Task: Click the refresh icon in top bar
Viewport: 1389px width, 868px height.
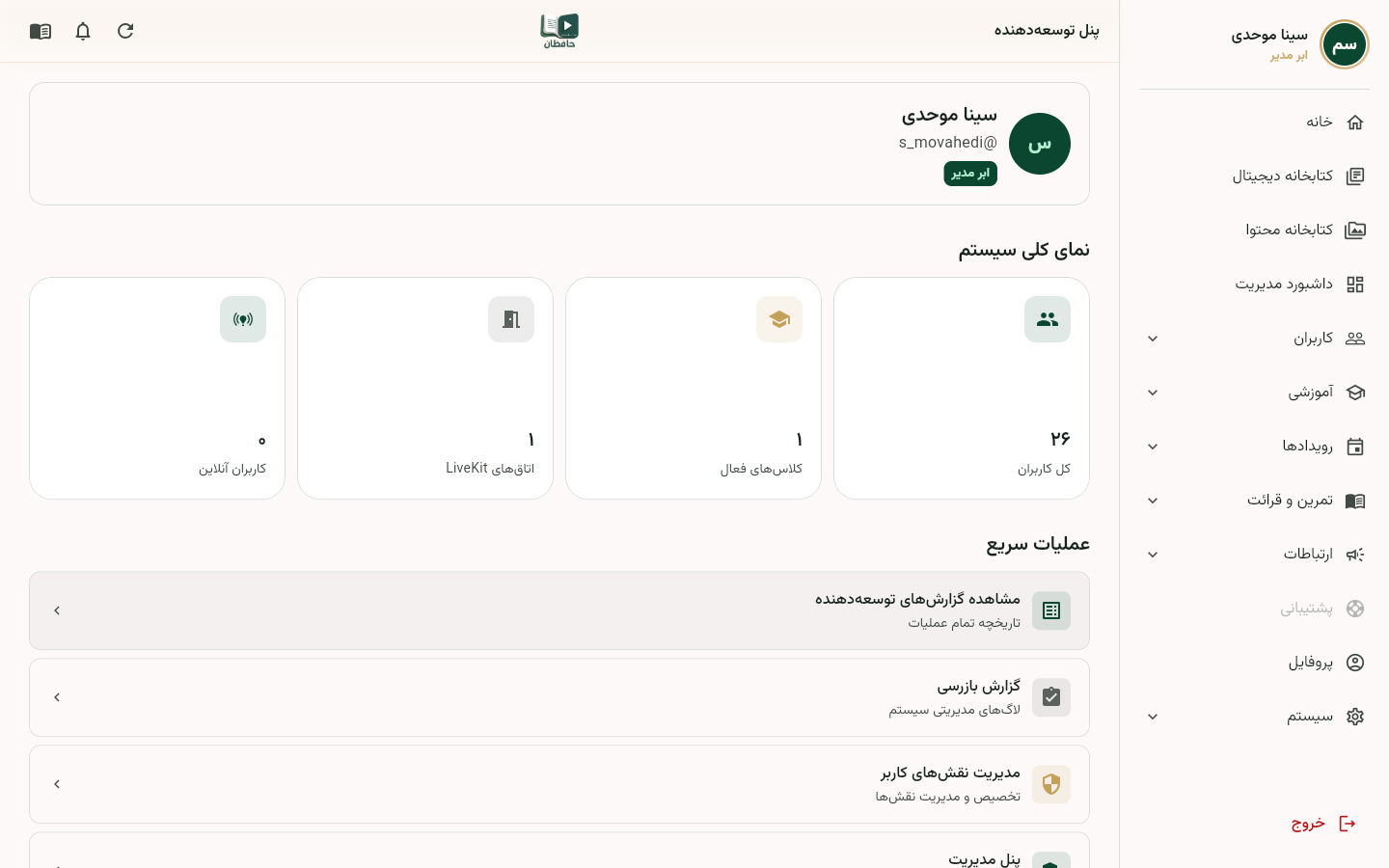Action: [x=125, y=31]
